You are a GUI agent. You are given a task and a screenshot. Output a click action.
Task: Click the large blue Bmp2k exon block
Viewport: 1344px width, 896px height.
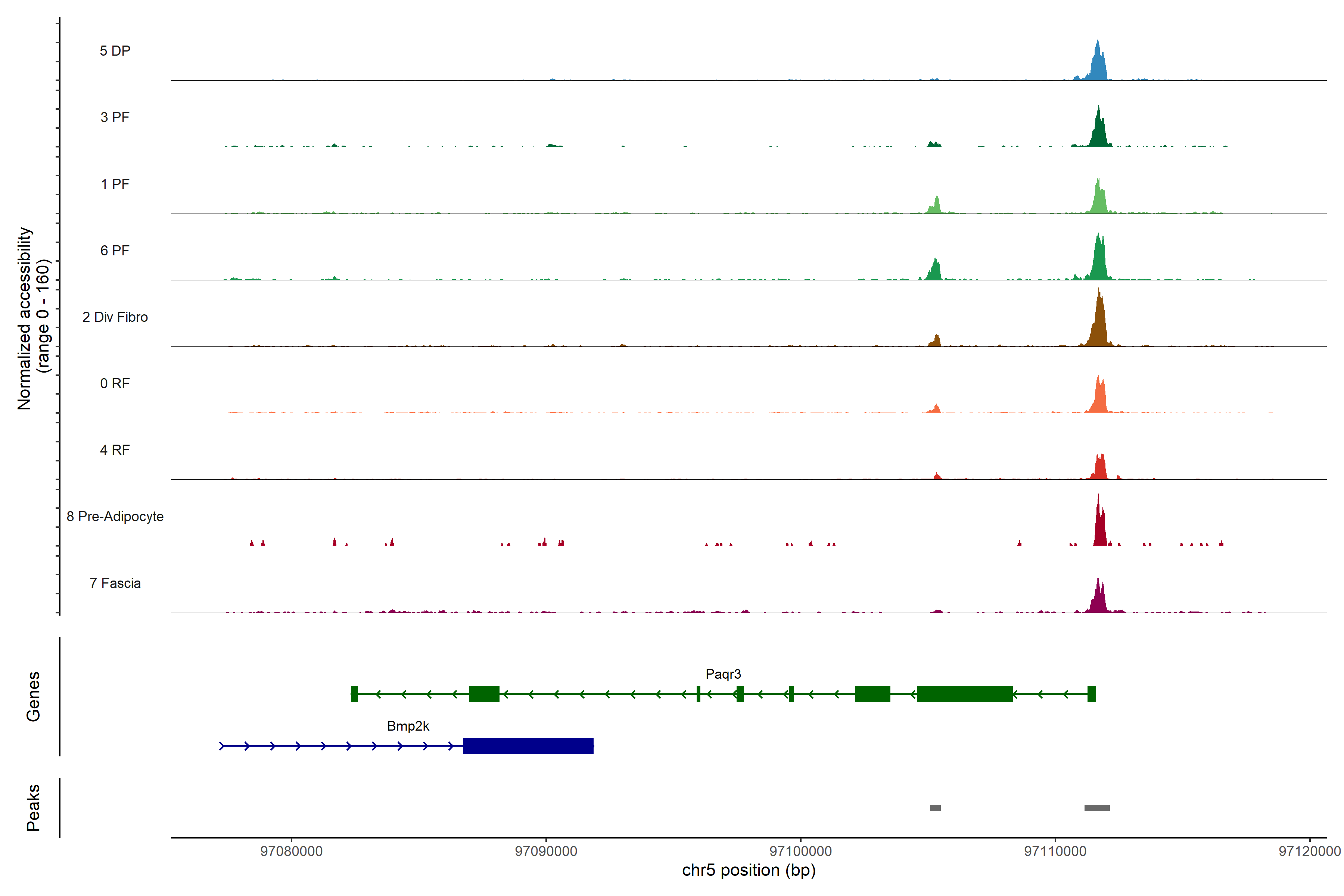coord(528,746)
